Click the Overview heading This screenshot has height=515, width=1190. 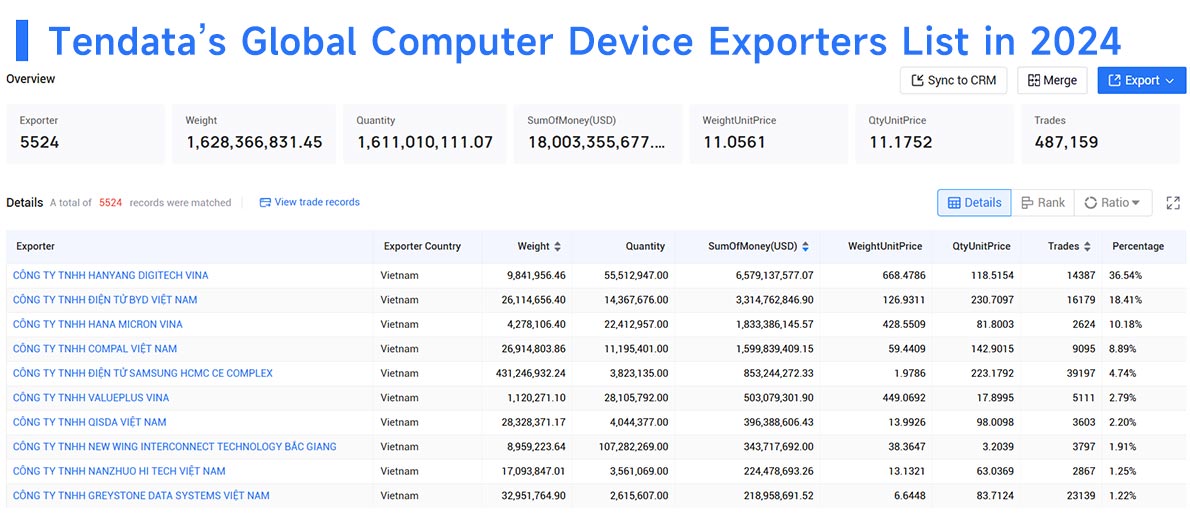point(30,79)
